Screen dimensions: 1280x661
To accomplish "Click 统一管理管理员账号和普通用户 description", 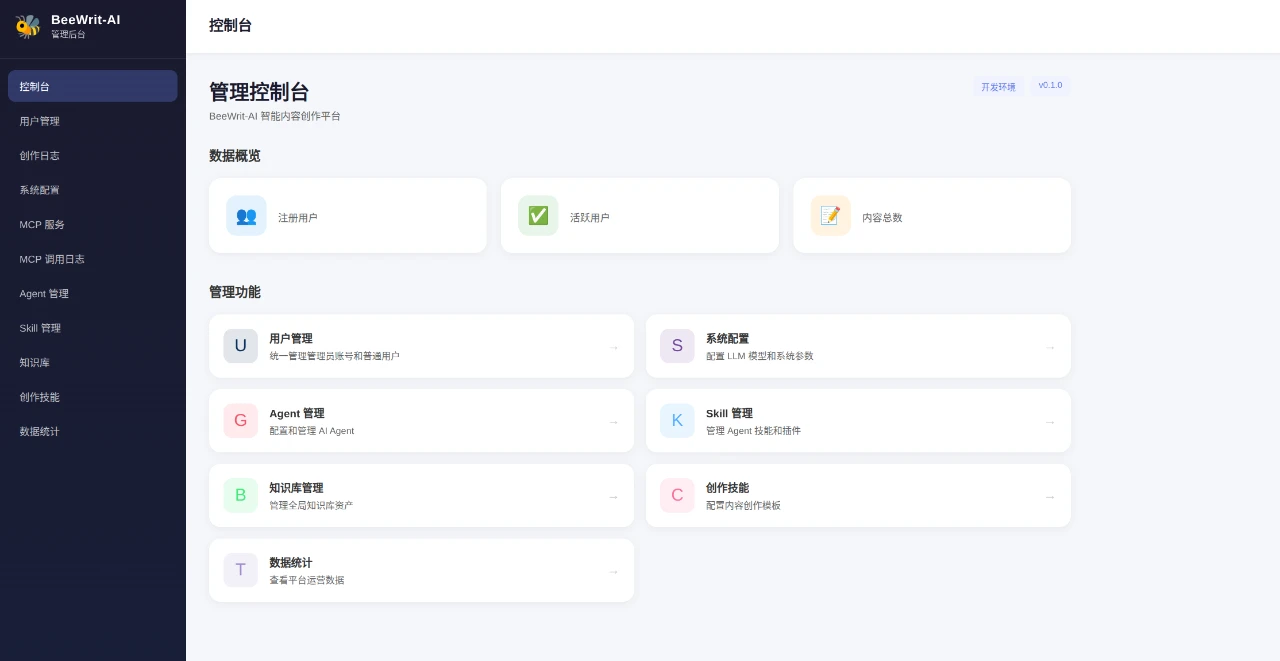I will tap(334, 356).
